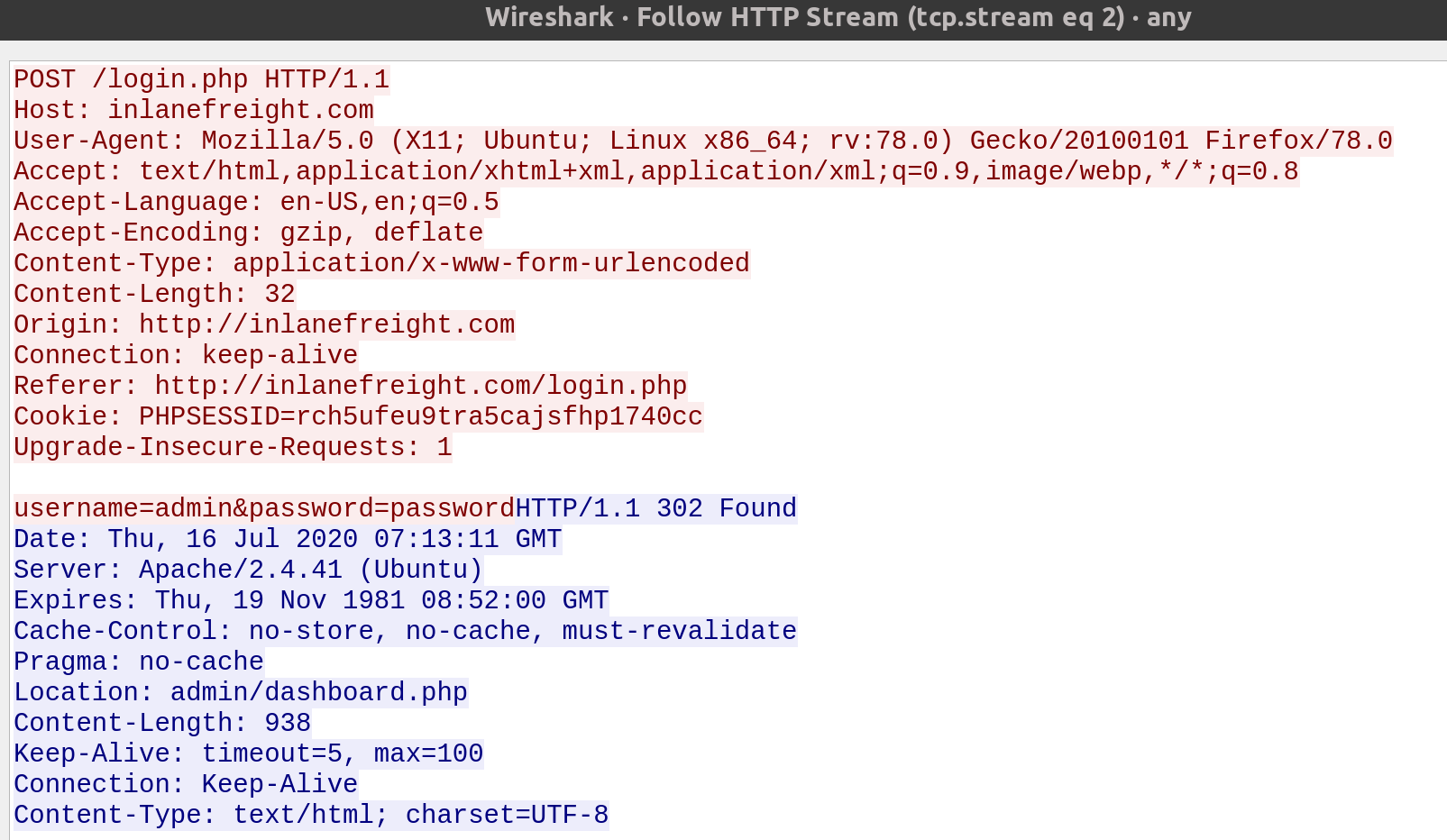Click the PHPSESSID cookie line
This screenshot has height=840, width=1447.
pyautogui.click(x=358, y=416)
